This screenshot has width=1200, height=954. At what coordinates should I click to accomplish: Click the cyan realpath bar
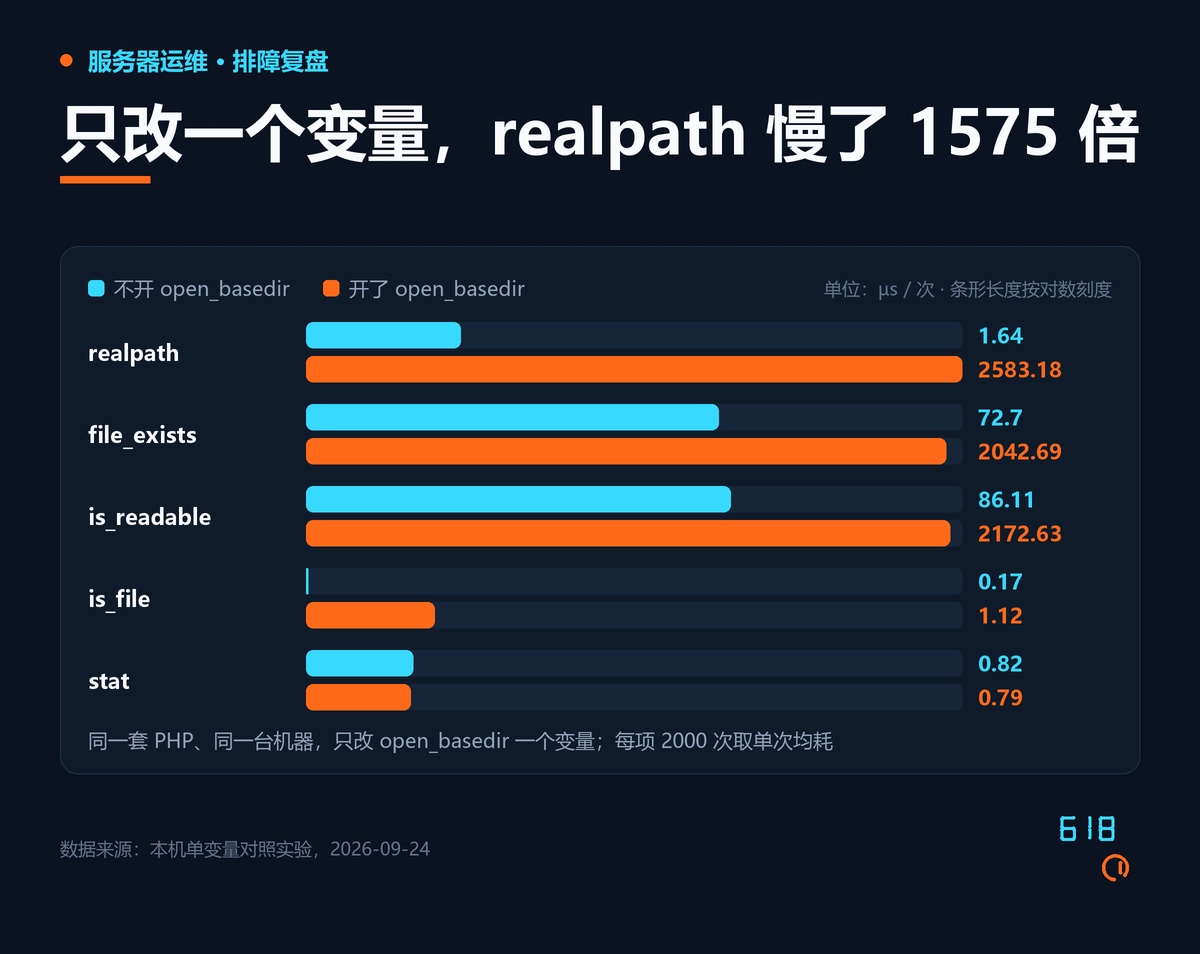click(383, 336)
